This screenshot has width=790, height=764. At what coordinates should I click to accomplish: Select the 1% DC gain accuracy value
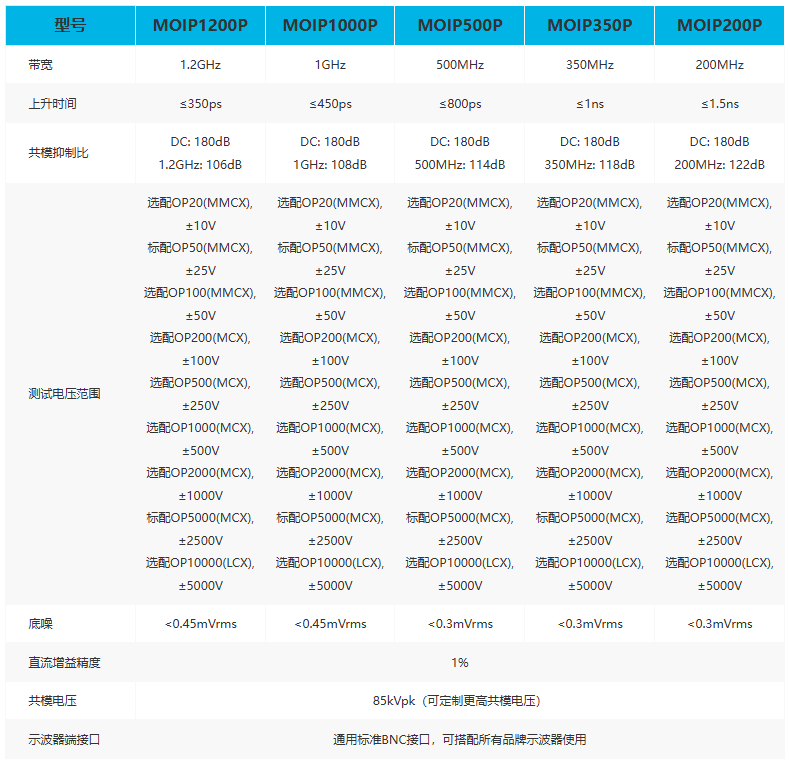[459, 662]
